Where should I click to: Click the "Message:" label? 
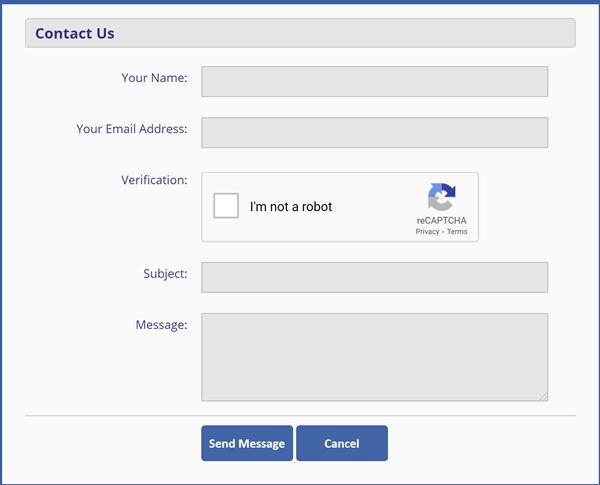coord(161,325)
